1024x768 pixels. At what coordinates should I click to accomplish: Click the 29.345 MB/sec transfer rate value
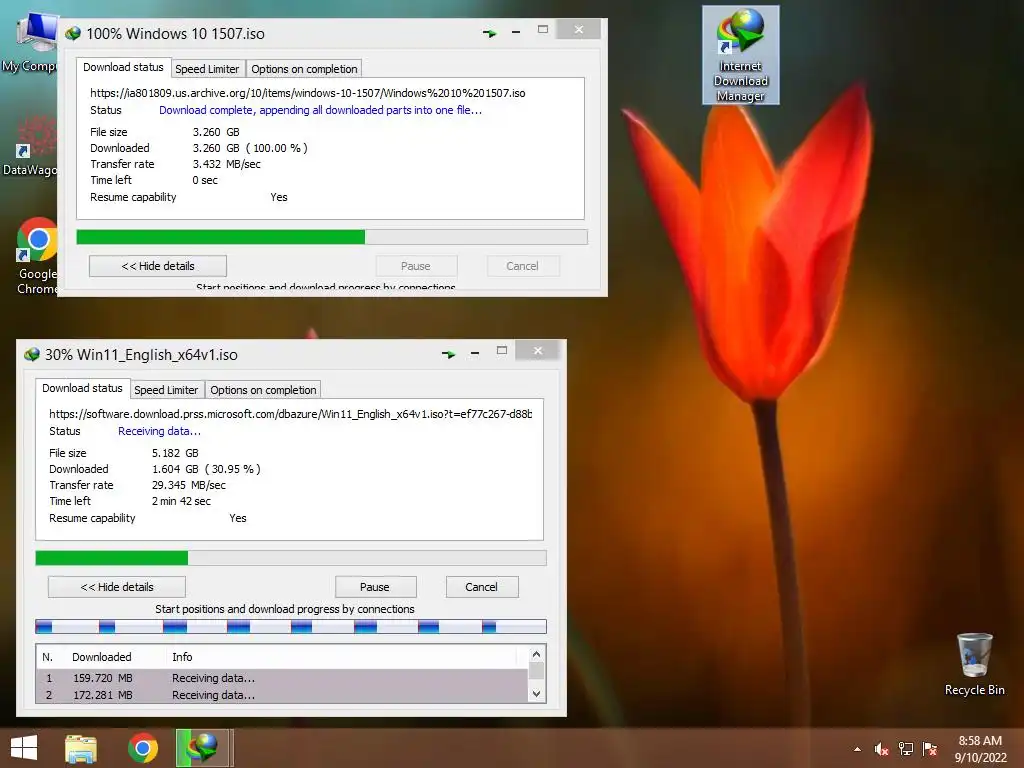[189, 485]
